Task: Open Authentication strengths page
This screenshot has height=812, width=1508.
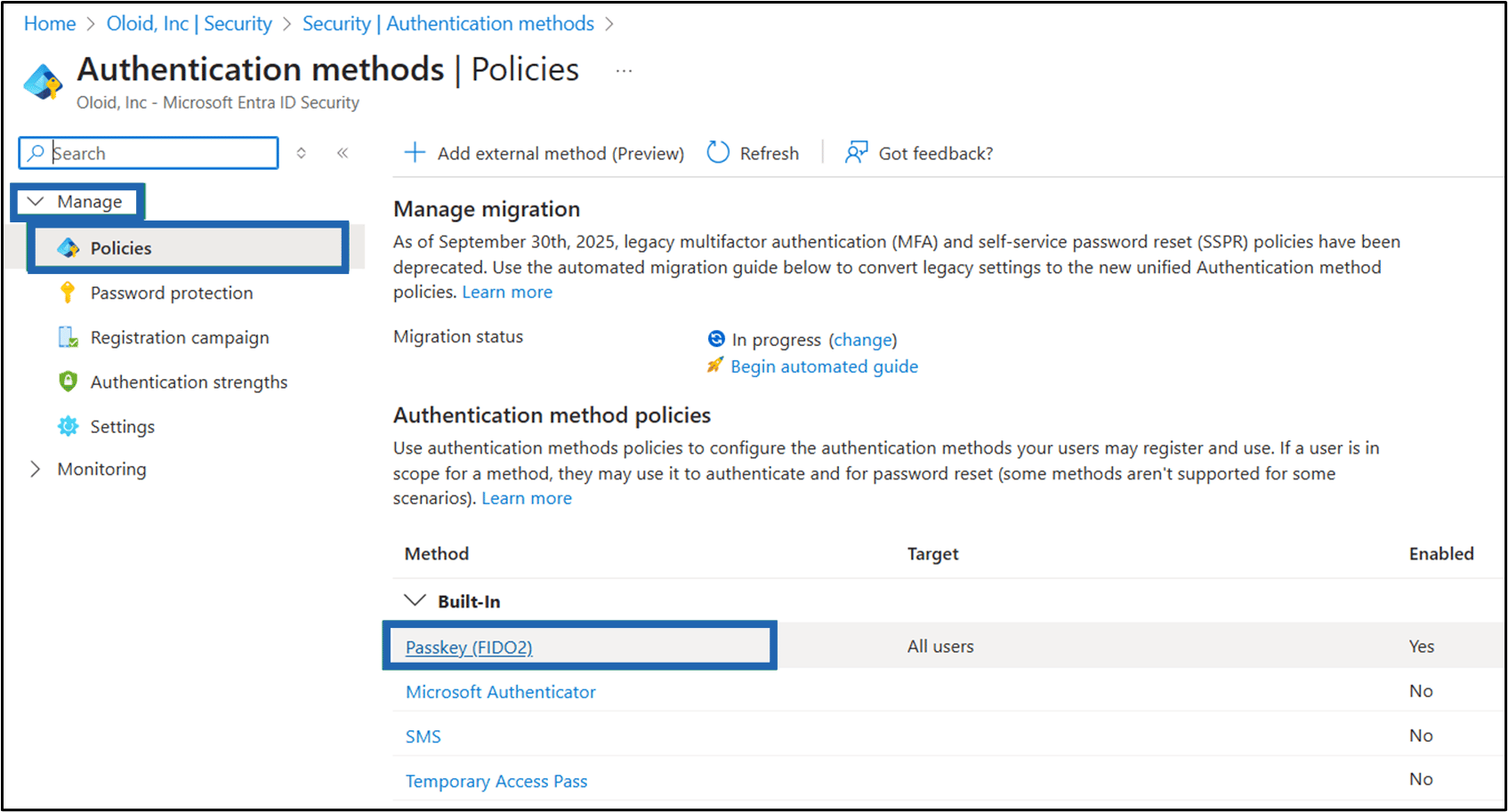Action: tap(190, 382)
